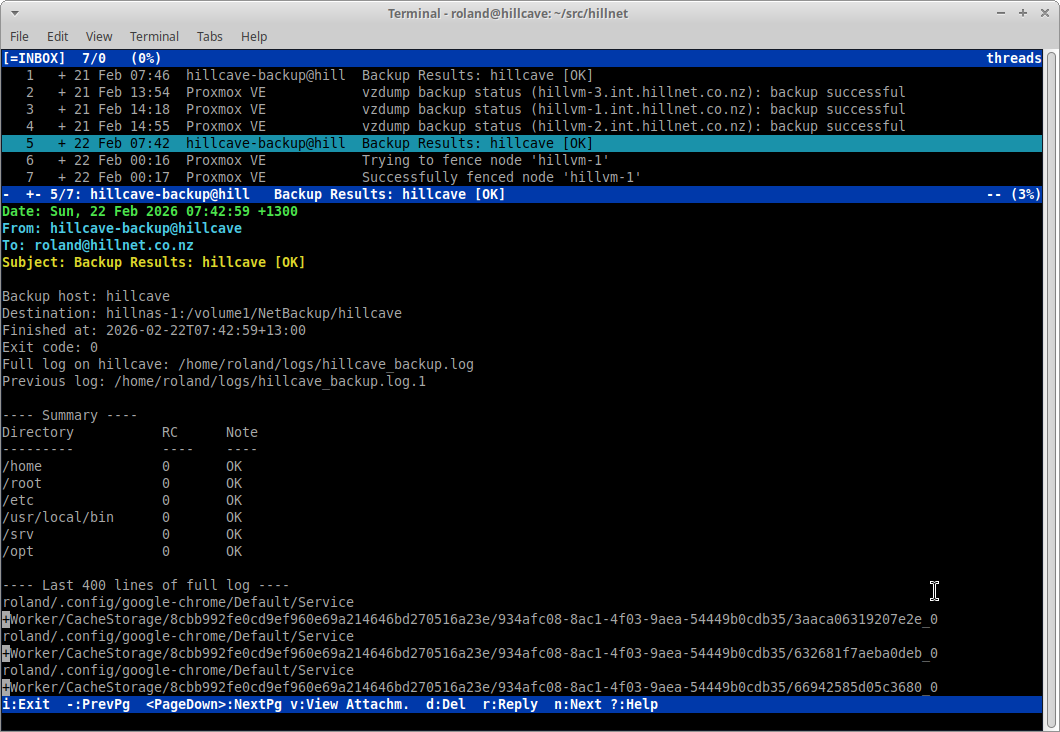1060x732 pixels.
Task: Open the Terminal menu
Action: pyautogui.click(x=154, y=36)
